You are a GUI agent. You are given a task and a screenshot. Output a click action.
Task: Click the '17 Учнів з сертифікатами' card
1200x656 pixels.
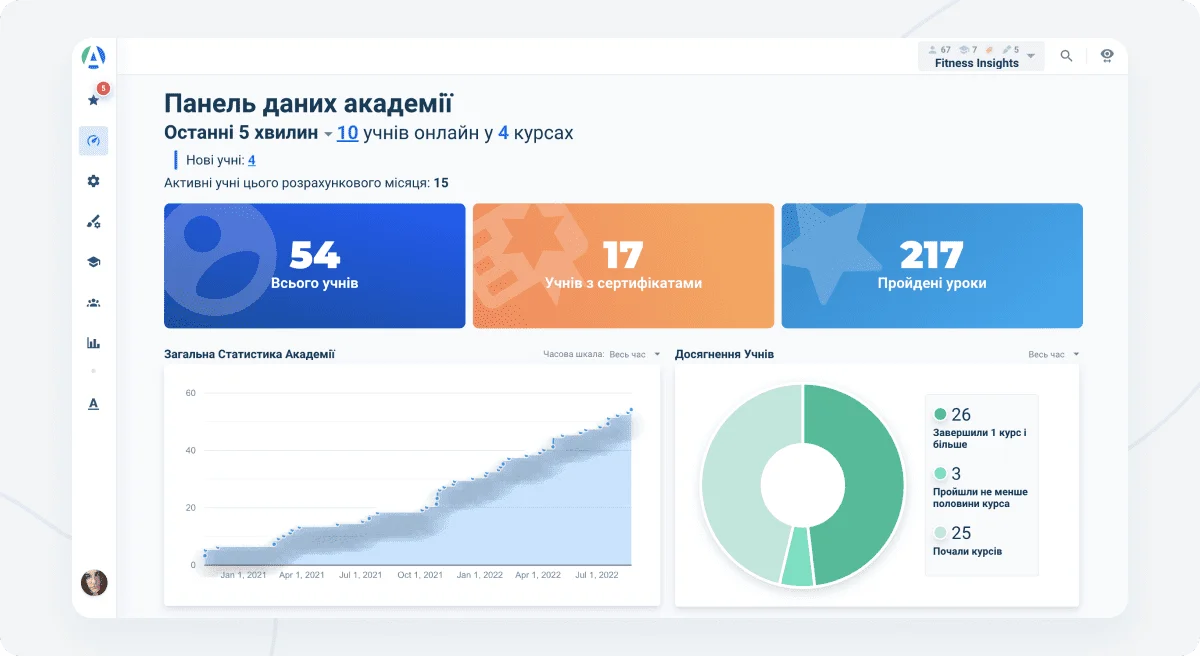623,266
